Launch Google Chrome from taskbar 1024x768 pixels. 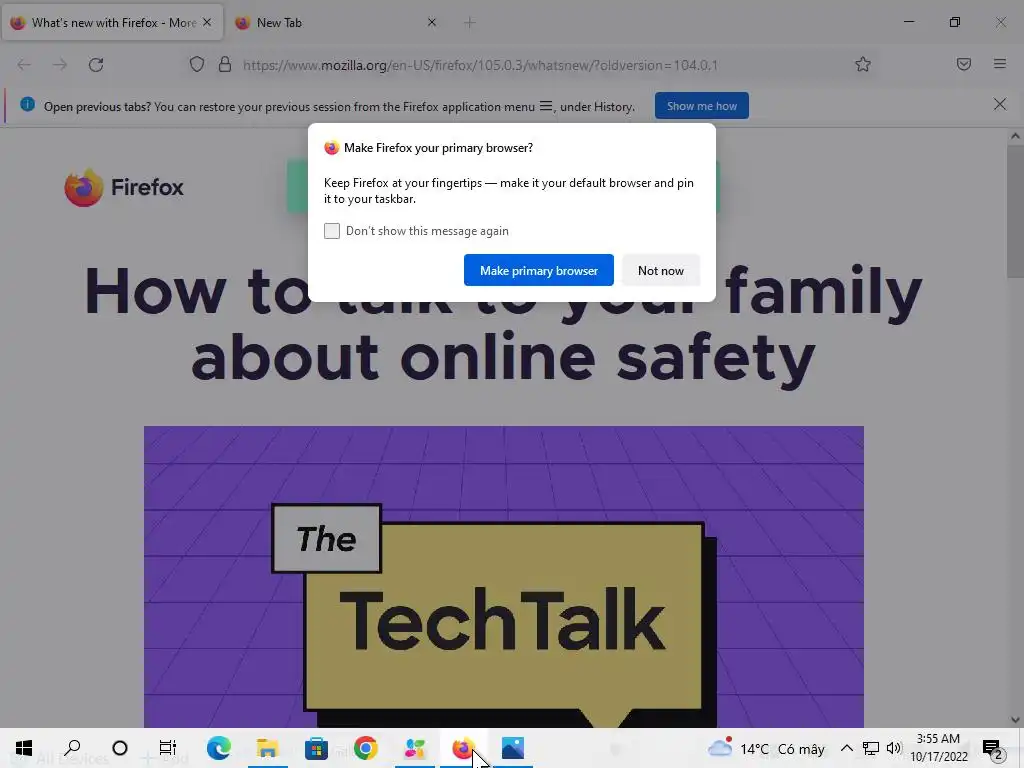click(366, 748)
